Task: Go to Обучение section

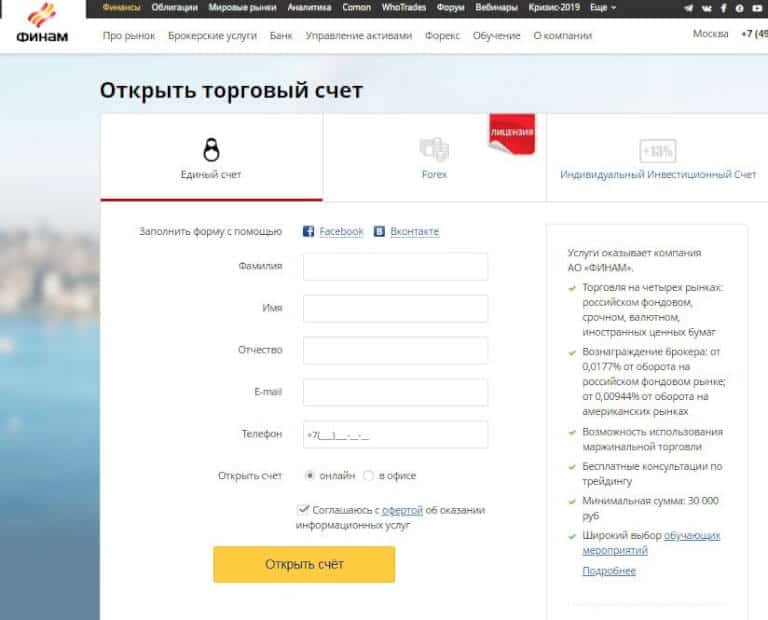Action: tap(496, 36)
